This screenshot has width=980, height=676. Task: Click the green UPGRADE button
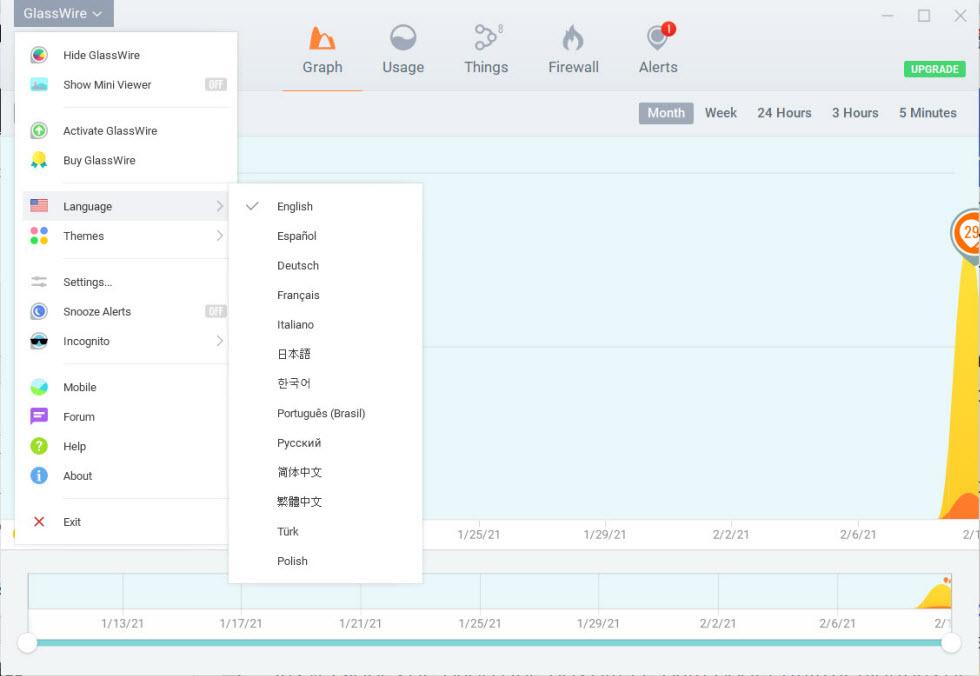[934, 69]
